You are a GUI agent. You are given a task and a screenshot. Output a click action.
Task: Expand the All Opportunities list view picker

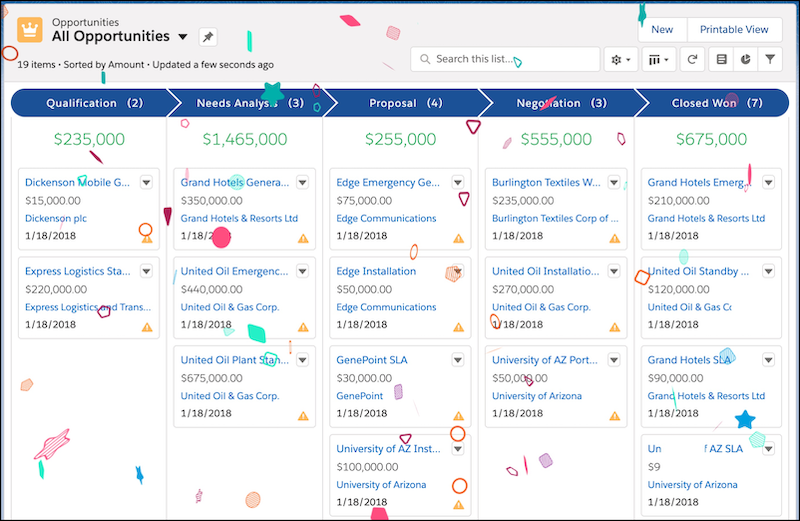[x=182, y=37]
